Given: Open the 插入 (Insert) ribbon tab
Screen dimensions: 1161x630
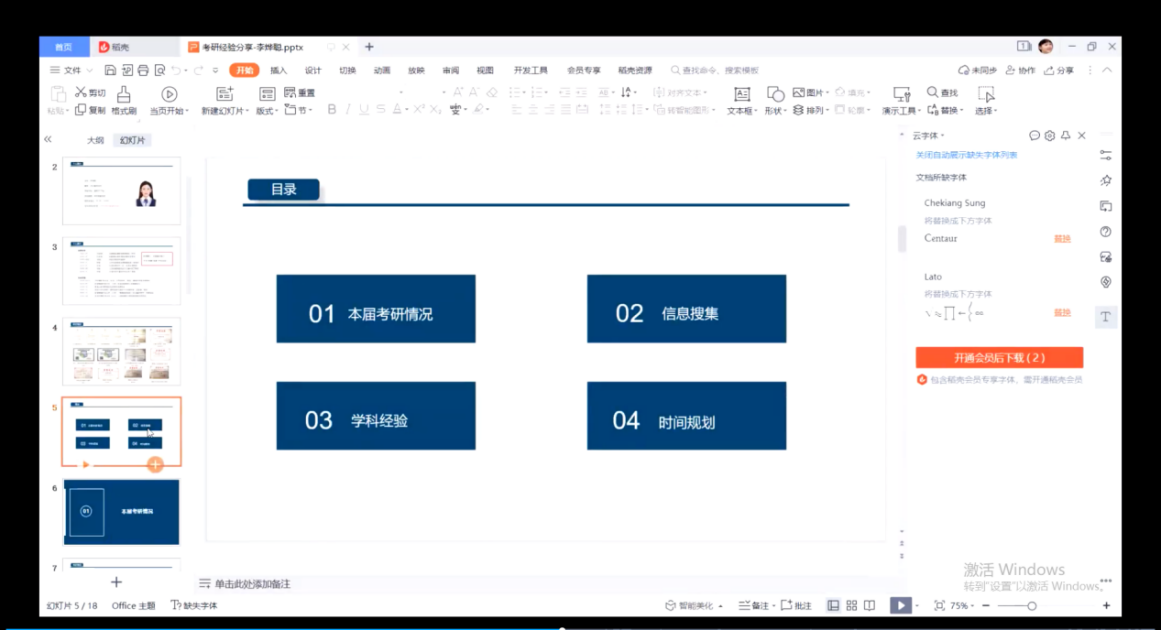Looking at the screenshot, I should [278, 71].
